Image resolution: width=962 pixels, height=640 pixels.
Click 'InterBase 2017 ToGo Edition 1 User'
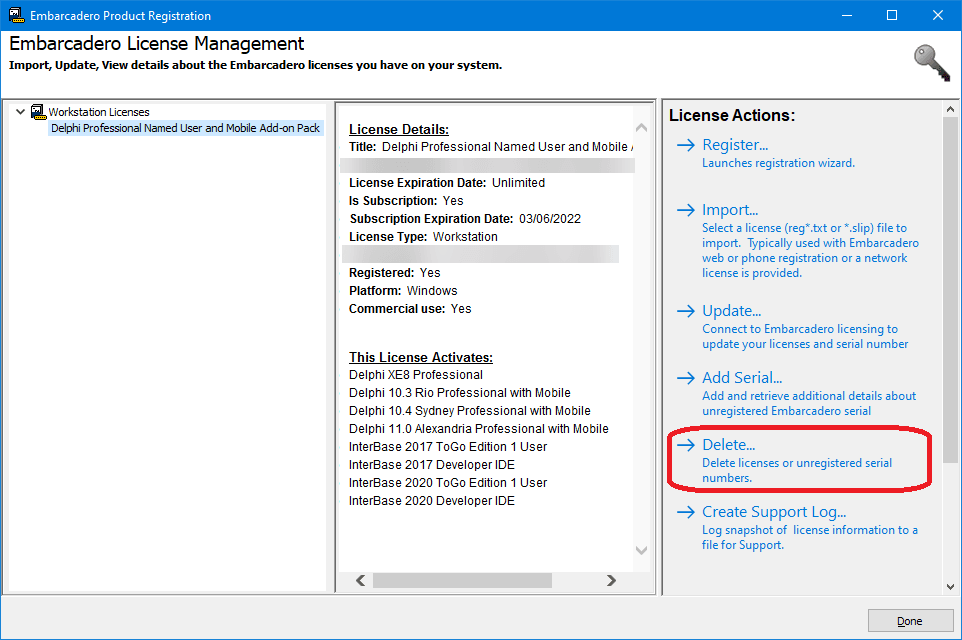[x=448, y=447]
